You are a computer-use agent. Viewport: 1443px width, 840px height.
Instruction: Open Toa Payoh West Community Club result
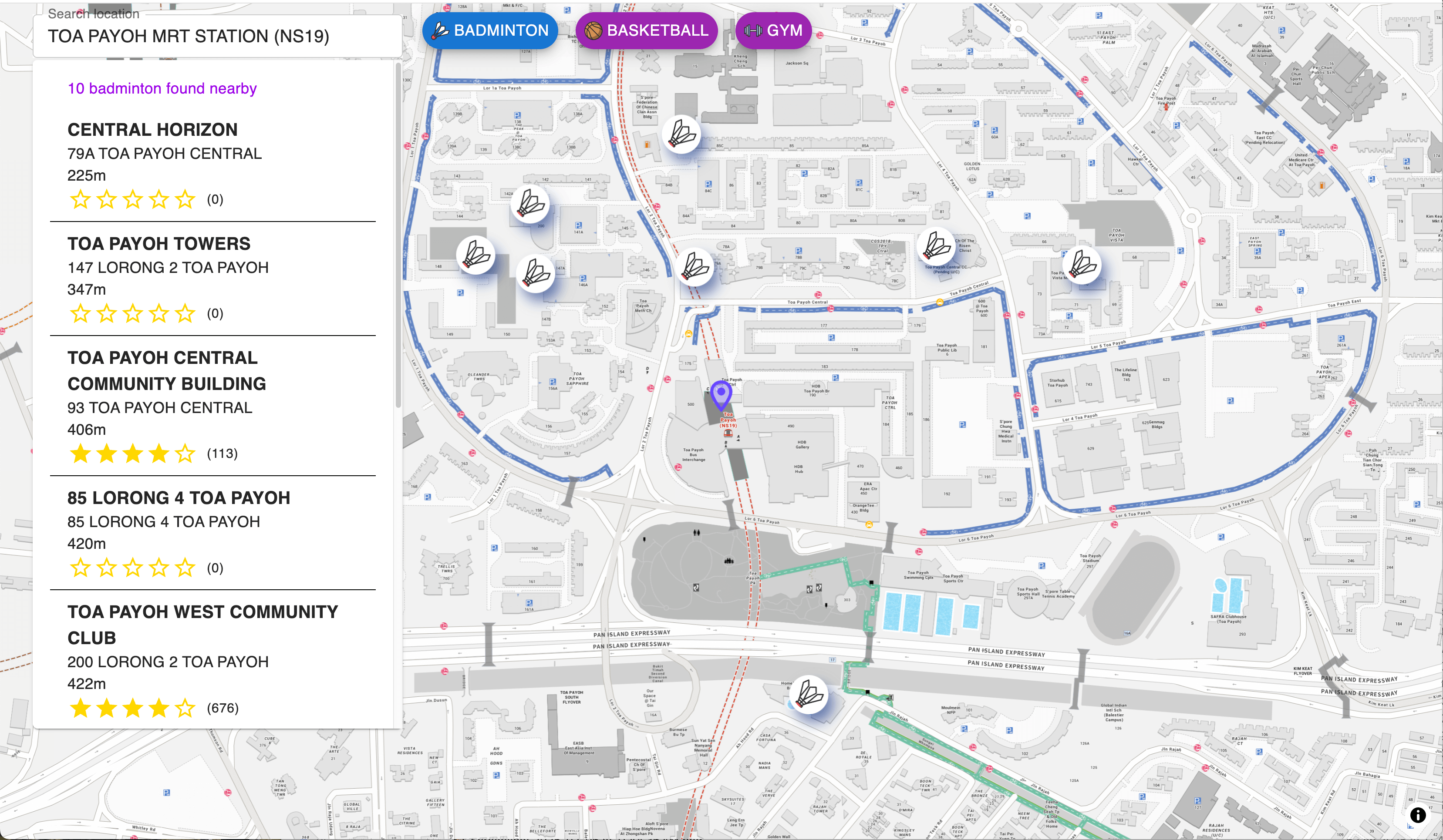[202, 624]
